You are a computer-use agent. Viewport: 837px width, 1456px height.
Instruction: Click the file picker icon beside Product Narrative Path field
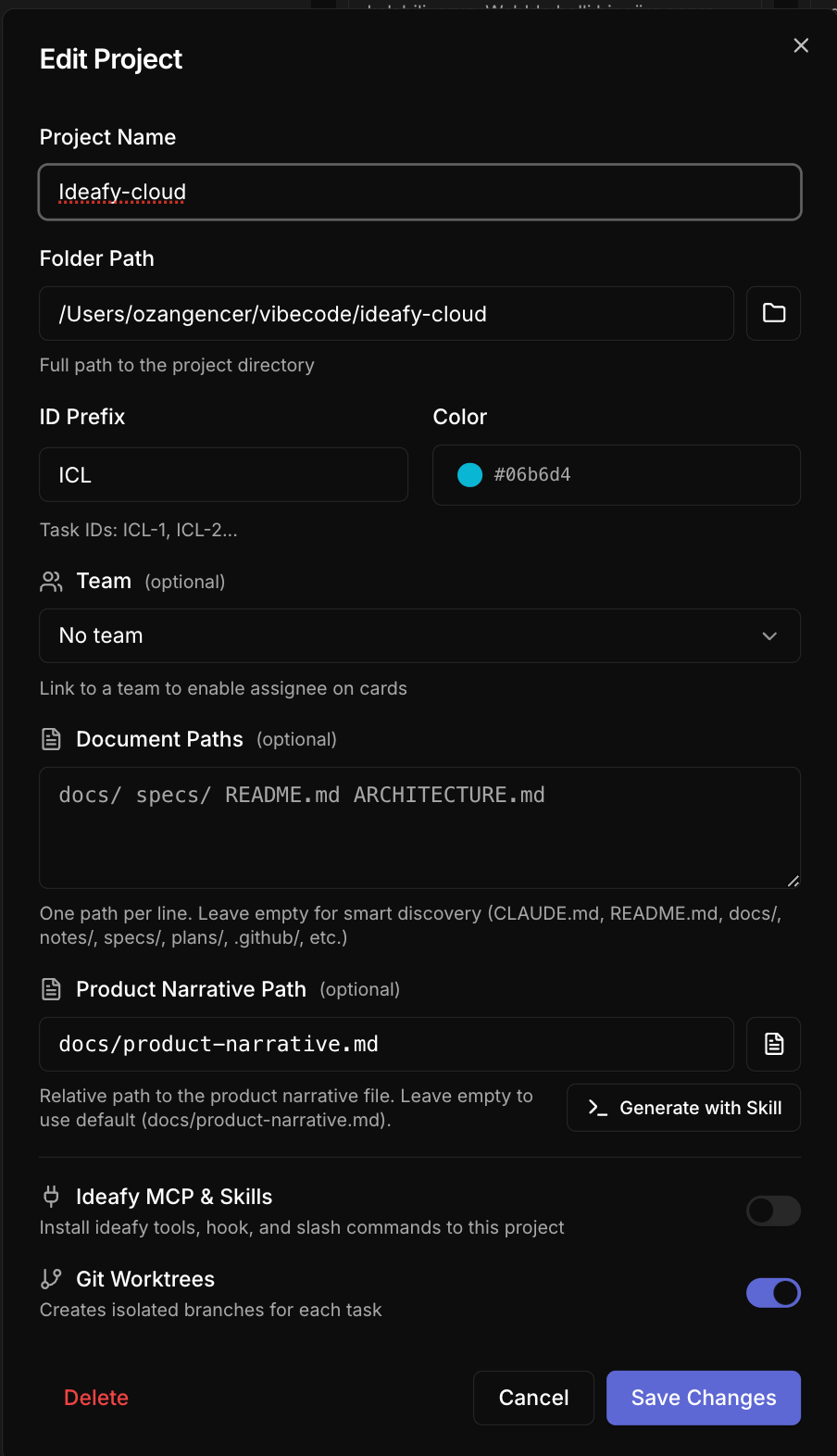773,1044
